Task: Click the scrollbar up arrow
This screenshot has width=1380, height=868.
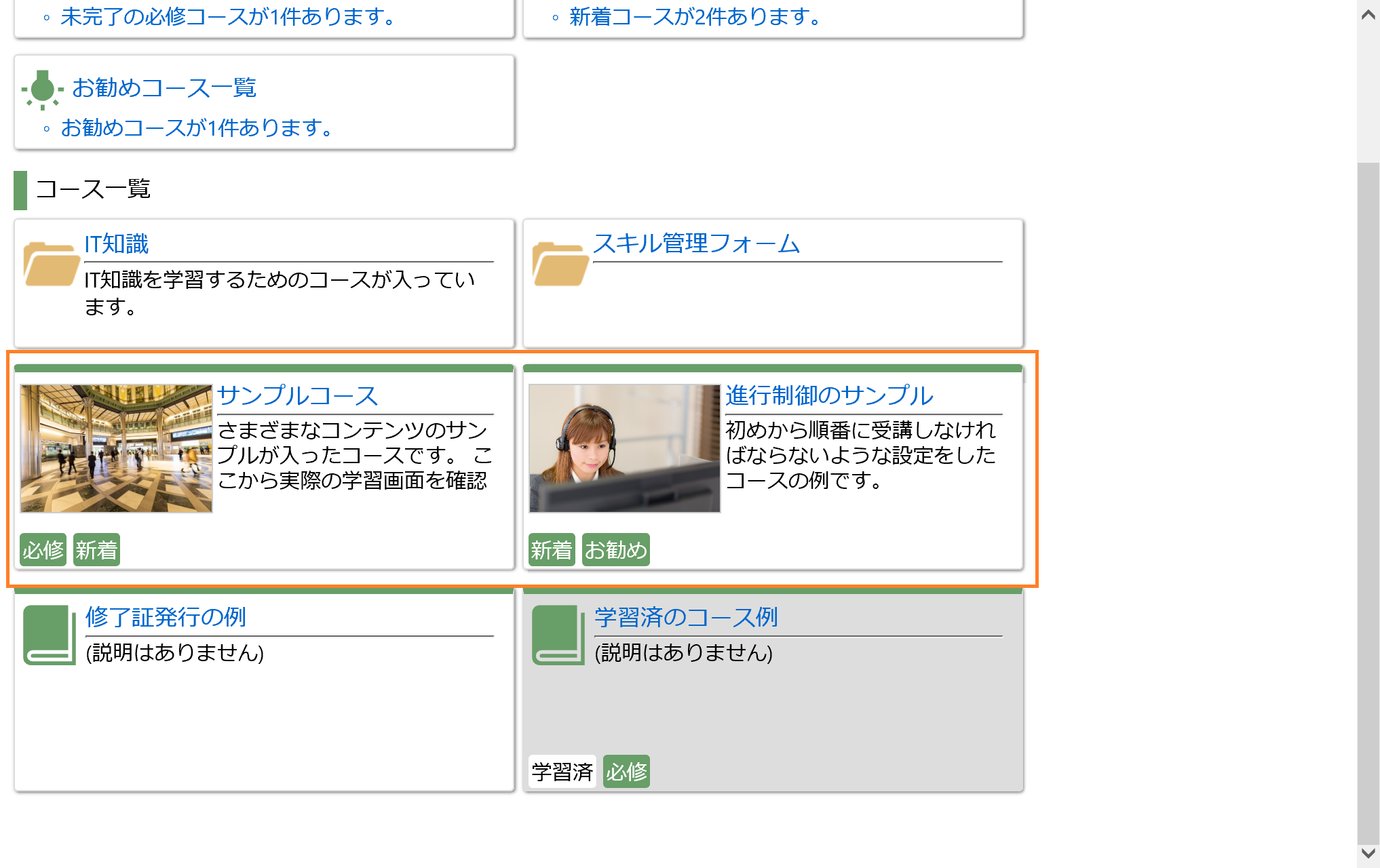Action: 1368,14
